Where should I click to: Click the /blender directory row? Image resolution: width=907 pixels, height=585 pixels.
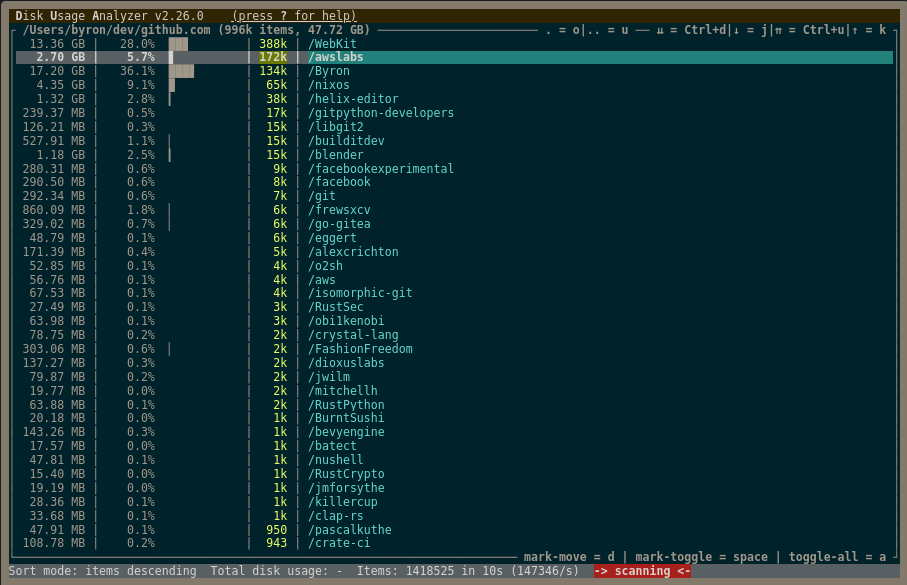[454, 154]
